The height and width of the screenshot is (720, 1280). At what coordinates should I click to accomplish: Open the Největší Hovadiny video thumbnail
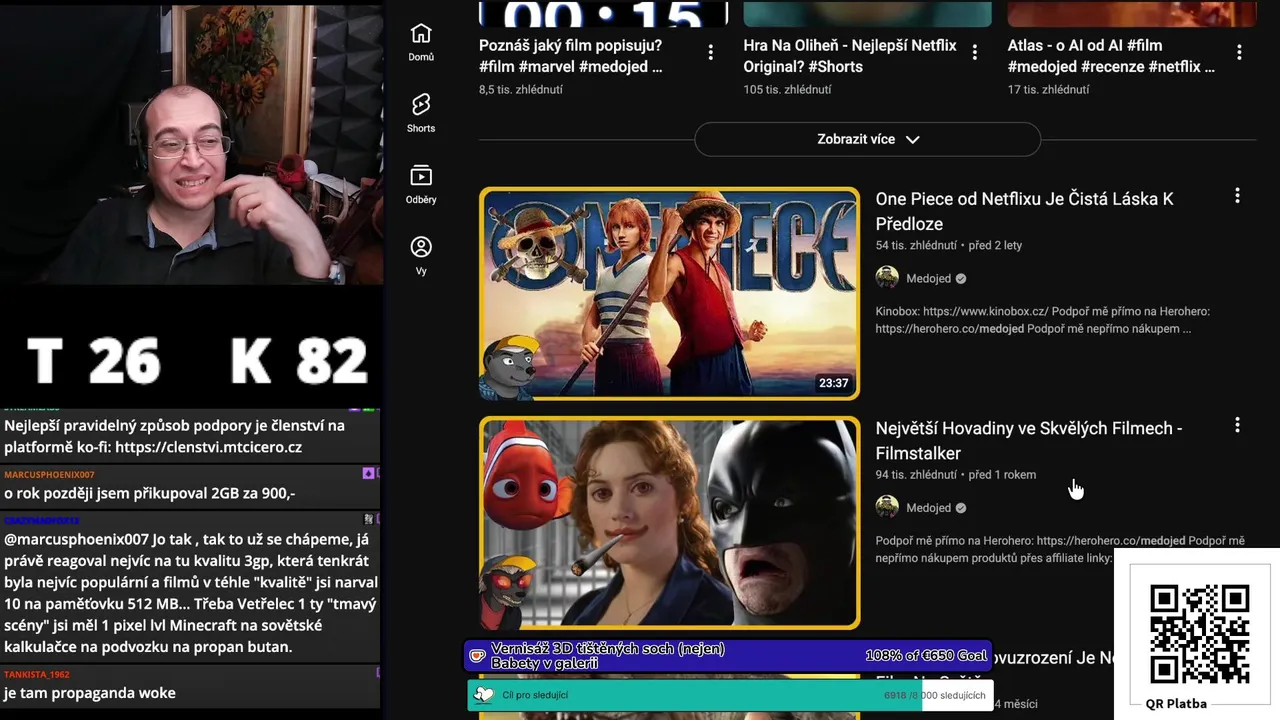[x=669, y=523]
